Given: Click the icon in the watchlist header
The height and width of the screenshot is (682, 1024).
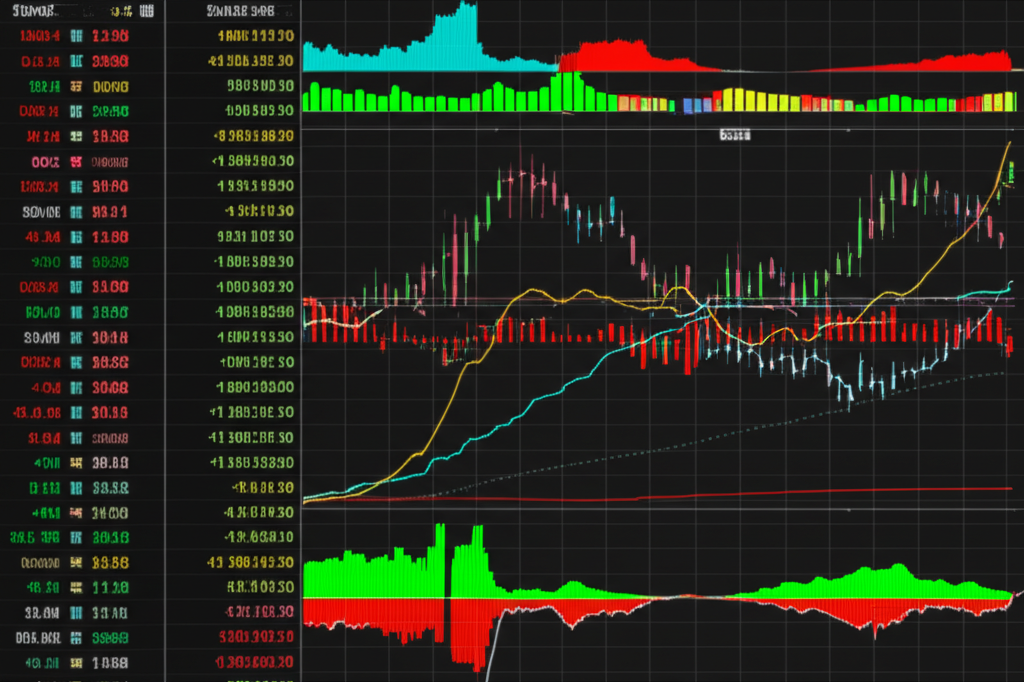Looking at the screenshot, I should (147, 12).
